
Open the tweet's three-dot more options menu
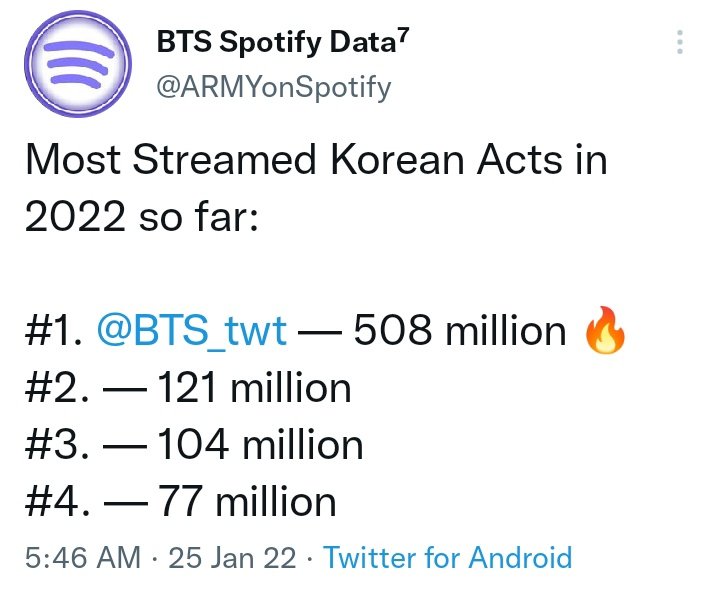pos(680,42)
